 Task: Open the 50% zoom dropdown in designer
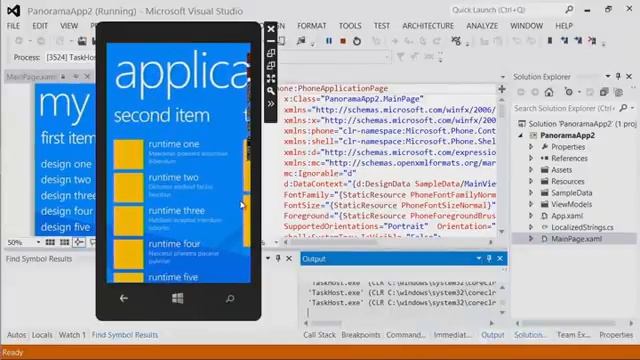pos(38,242)
